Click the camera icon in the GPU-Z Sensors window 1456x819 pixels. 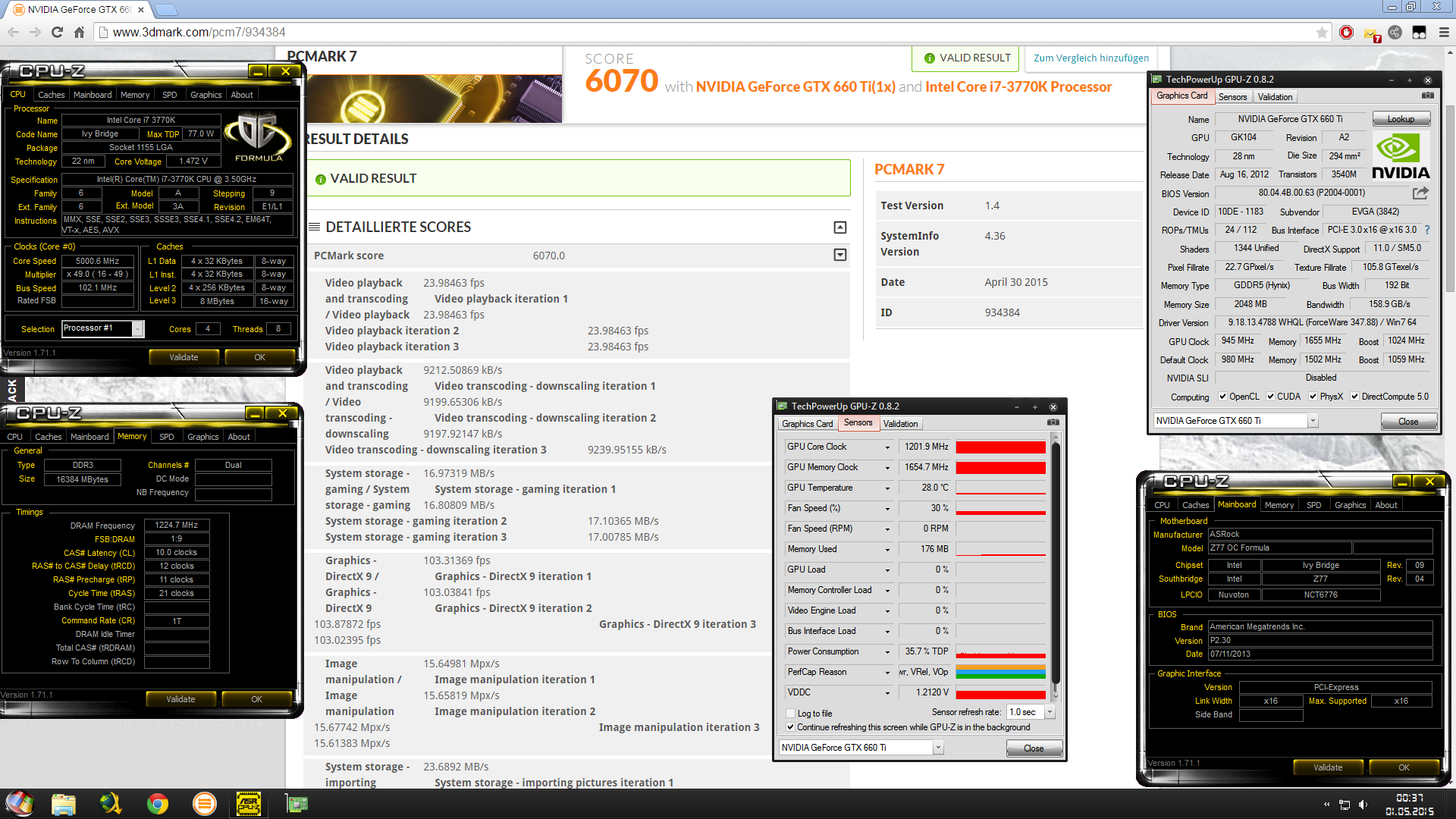coord(1053,422)
